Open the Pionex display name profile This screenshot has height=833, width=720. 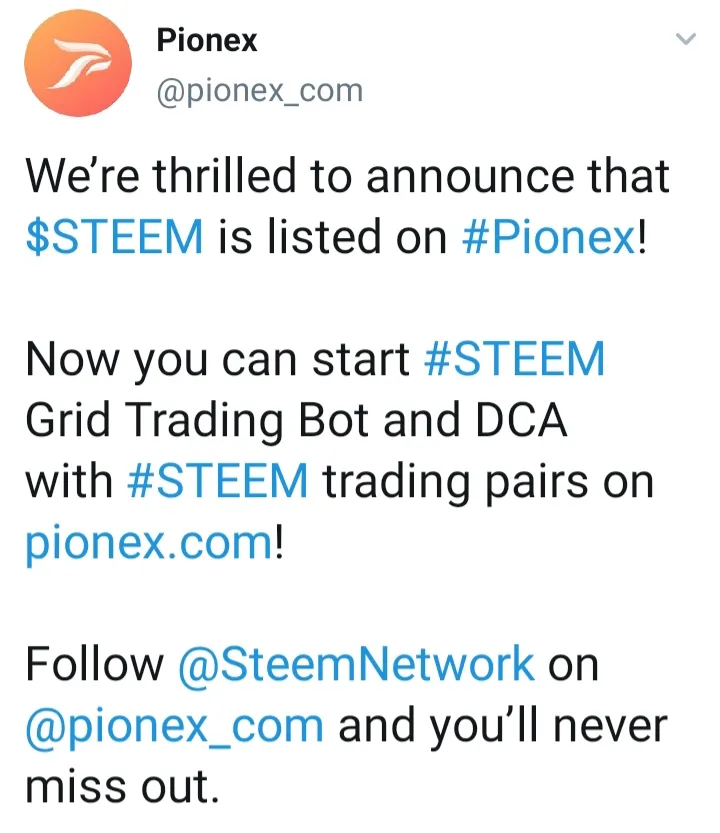pos(207,40)
